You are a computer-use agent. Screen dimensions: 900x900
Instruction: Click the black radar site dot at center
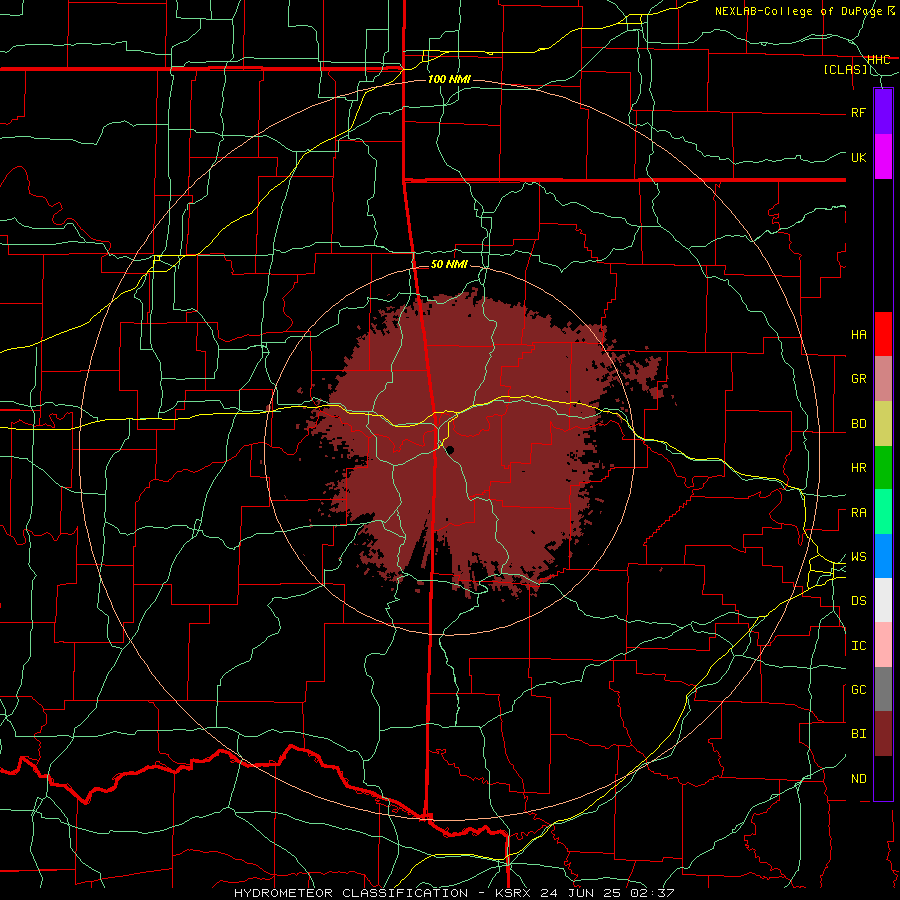click(x=451, y=449)
